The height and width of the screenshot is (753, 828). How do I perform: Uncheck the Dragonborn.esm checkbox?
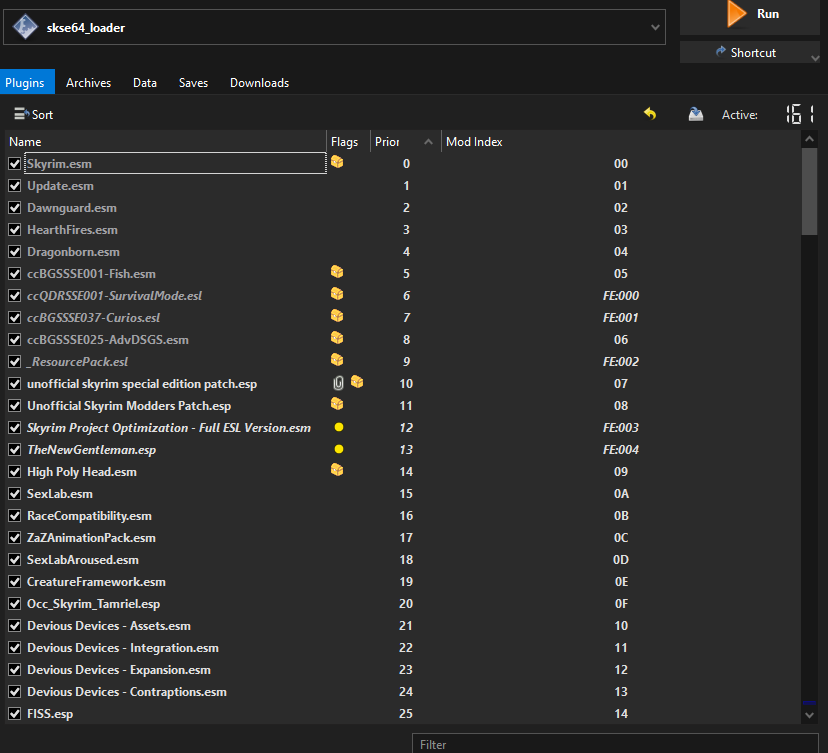point(15,252)
